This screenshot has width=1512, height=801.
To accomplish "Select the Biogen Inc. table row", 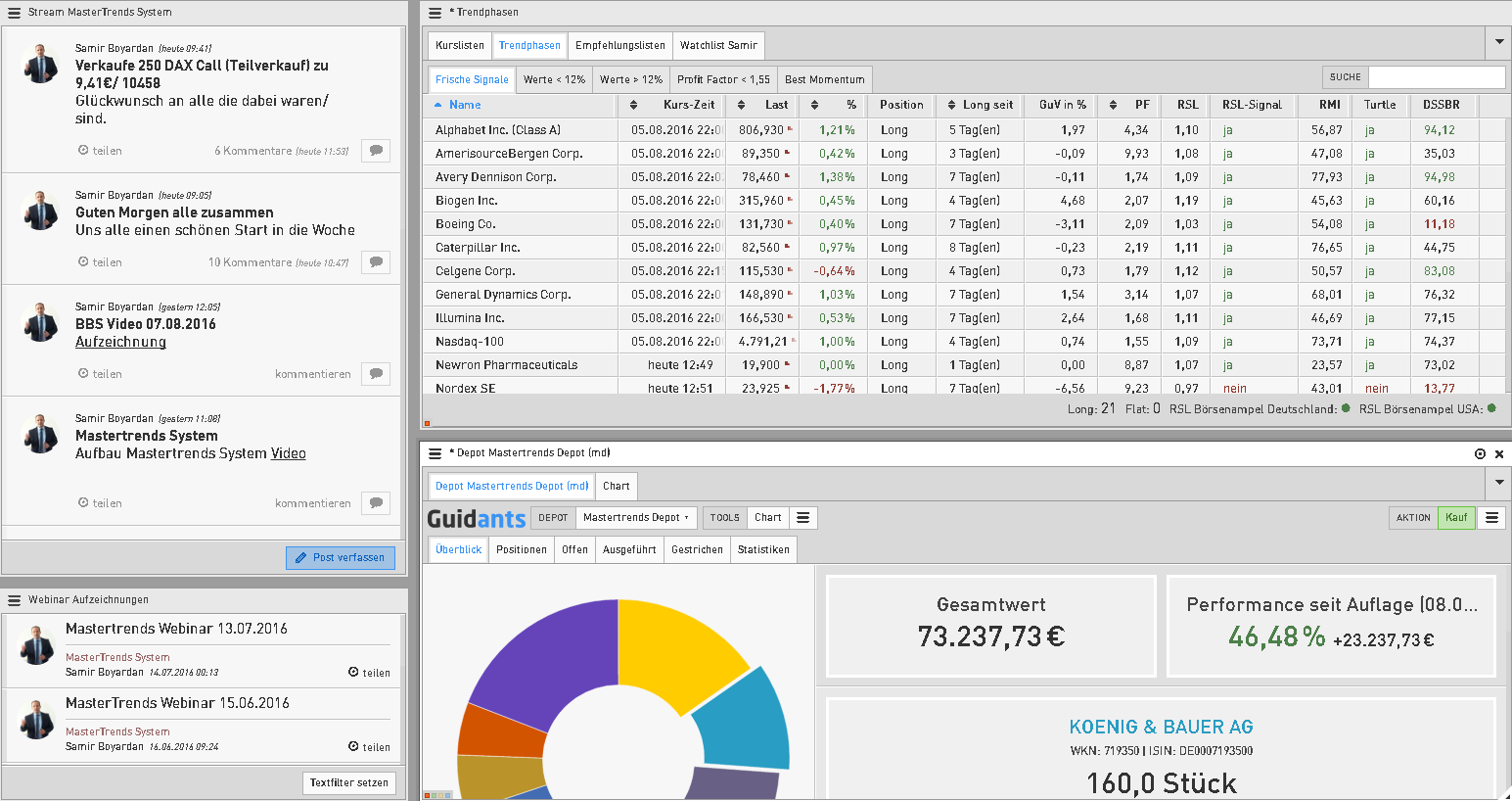I will (x=964, y=200).
